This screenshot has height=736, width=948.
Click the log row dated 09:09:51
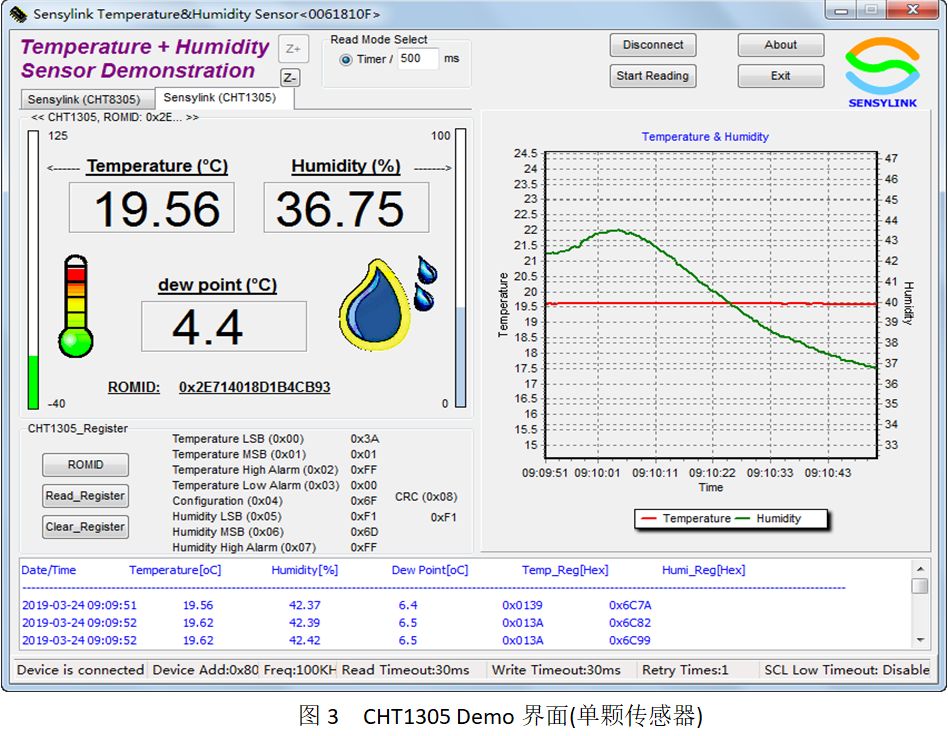(337, 605)
